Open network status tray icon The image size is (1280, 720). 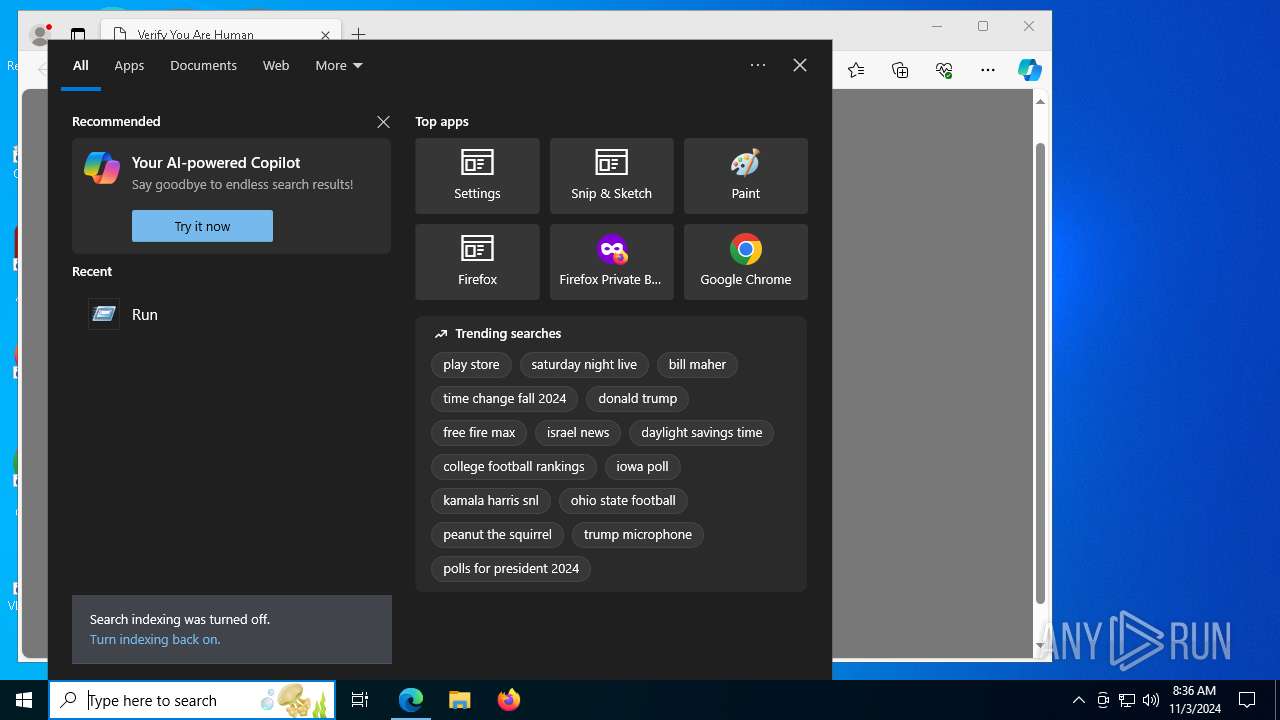pos(1127,700)
